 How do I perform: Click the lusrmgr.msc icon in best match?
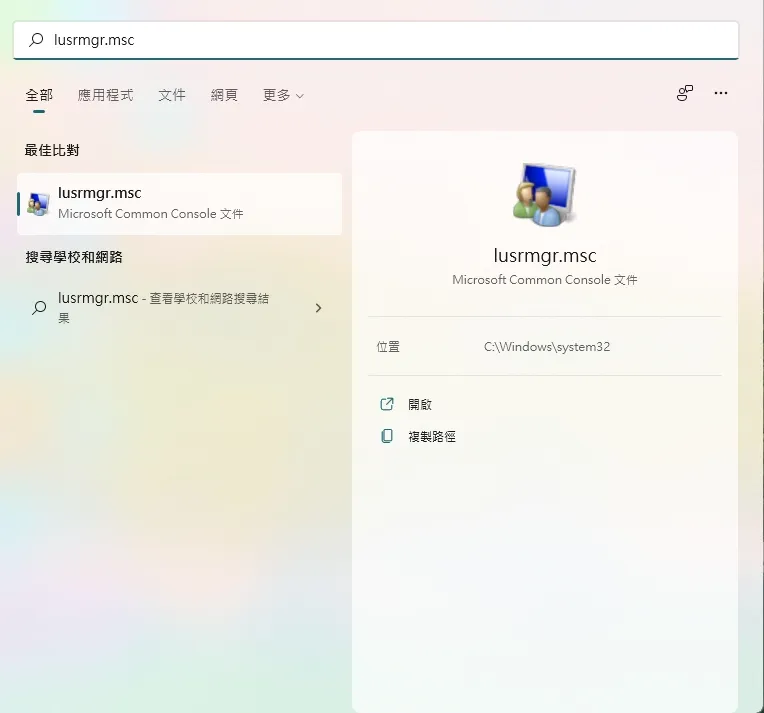pyautogui.click(x=38, y=204)
